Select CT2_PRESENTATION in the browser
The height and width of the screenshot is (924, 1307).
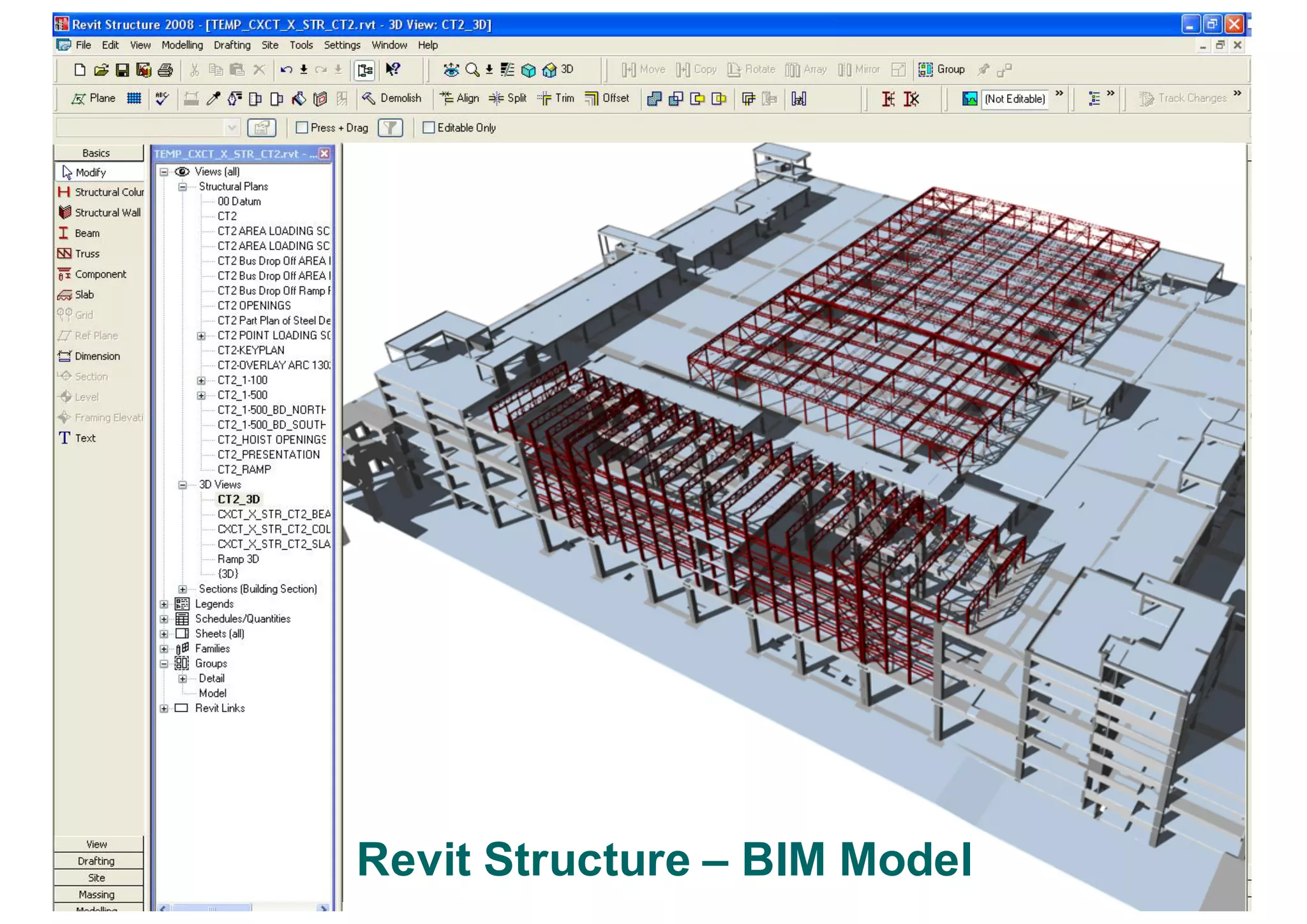click(269, 455)
